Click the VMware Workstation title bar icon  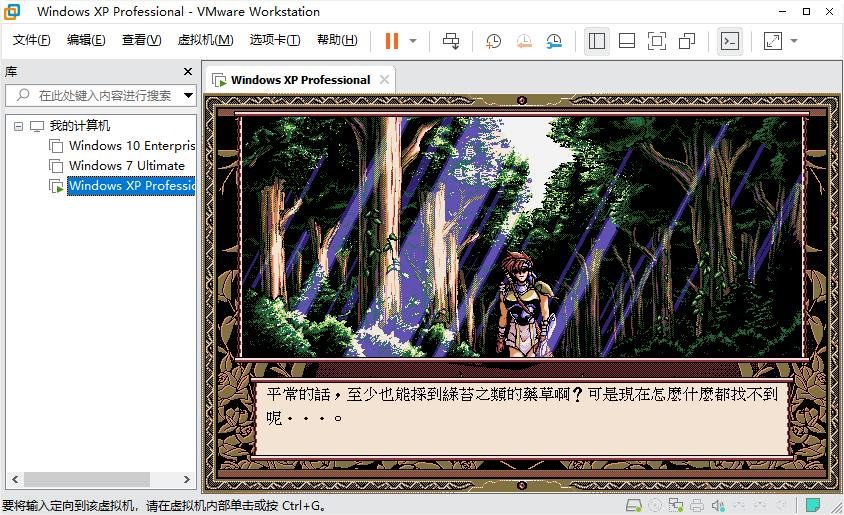click(12, 11)
